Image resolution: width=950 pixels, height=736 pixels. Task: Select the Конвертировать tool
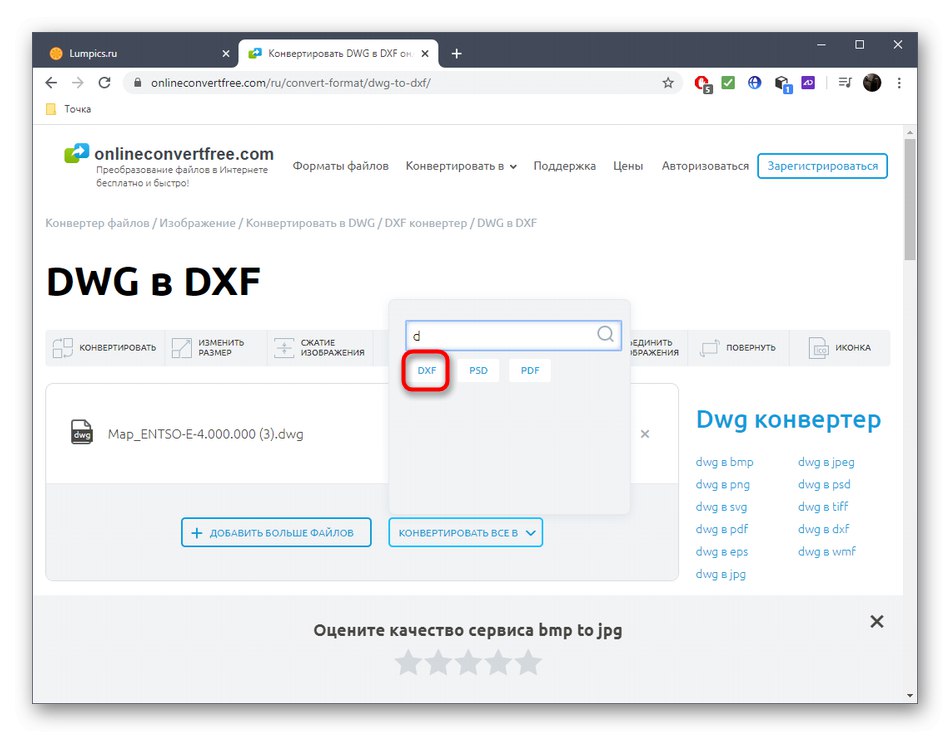104,348
